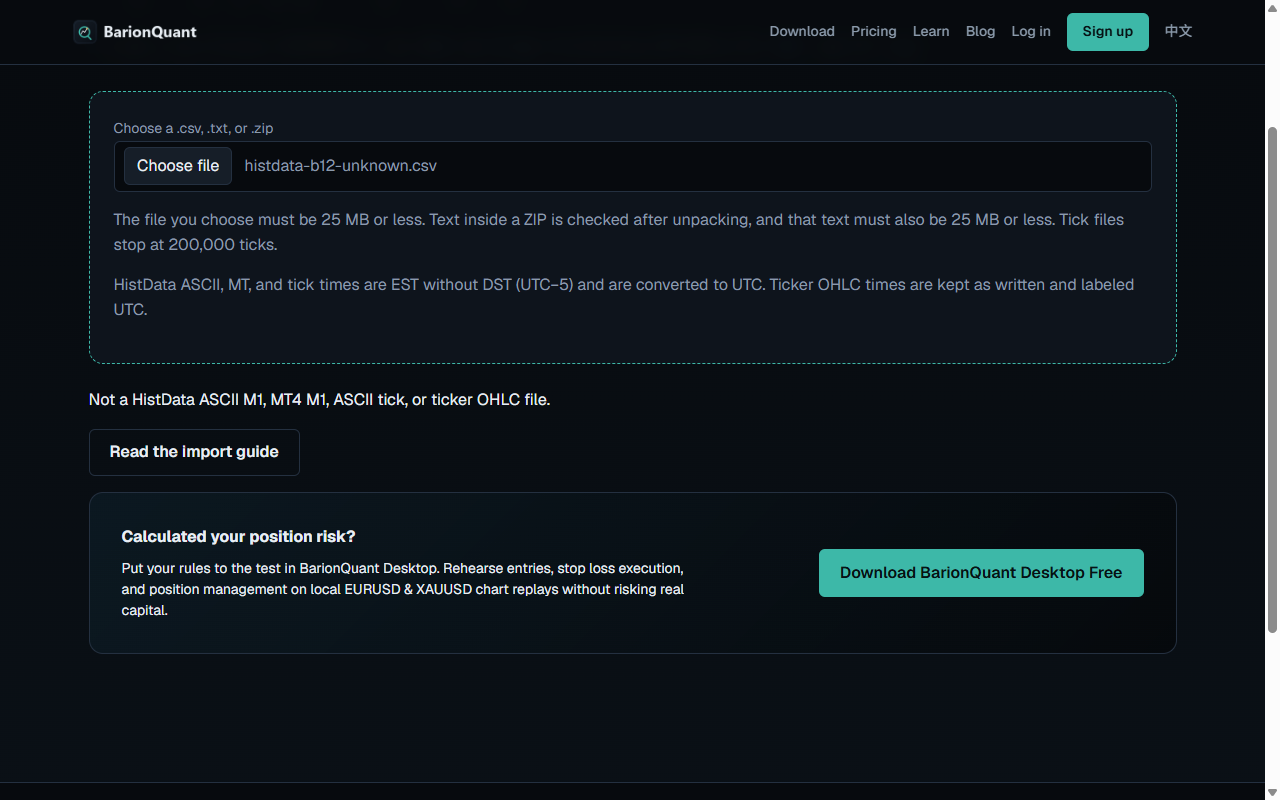The image size is (1280, 800).
Task: Switch language to 中文
Action: (1179, 31)
